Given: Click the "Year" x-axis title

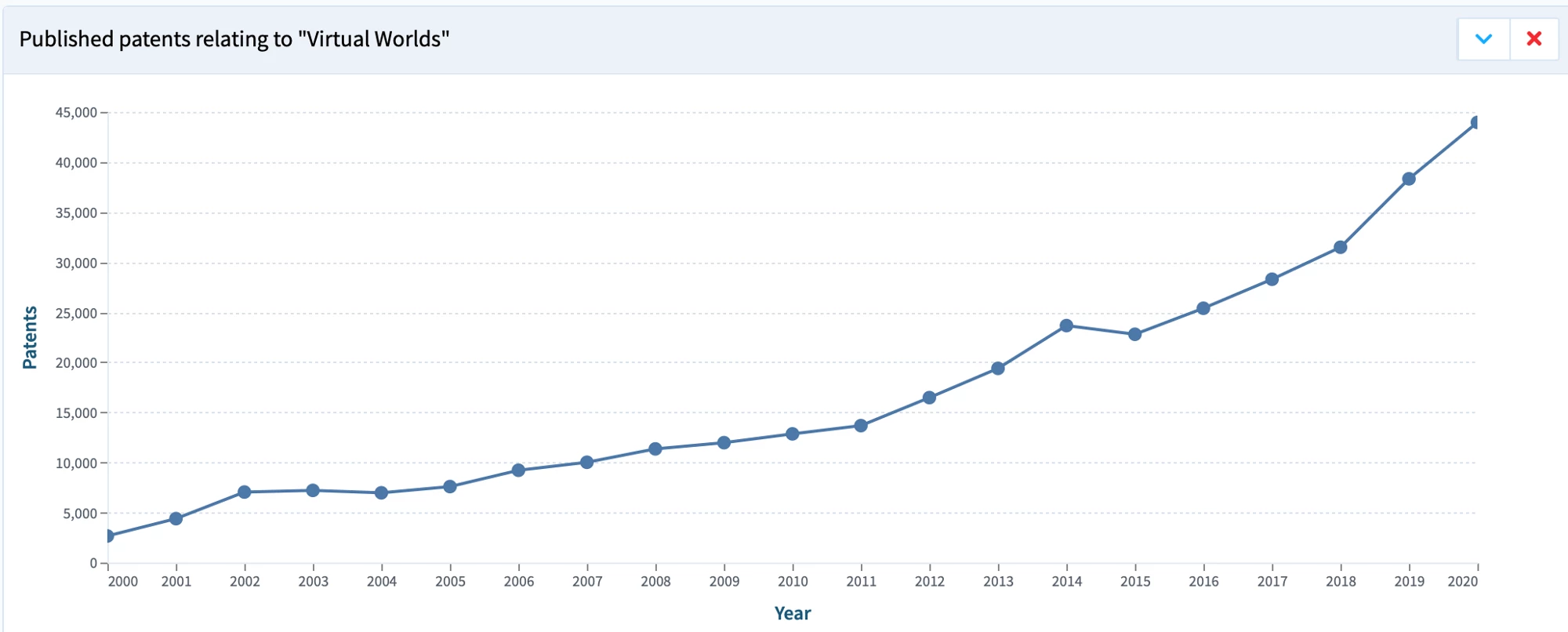Looking at the screenshot, I should (793, 613).
